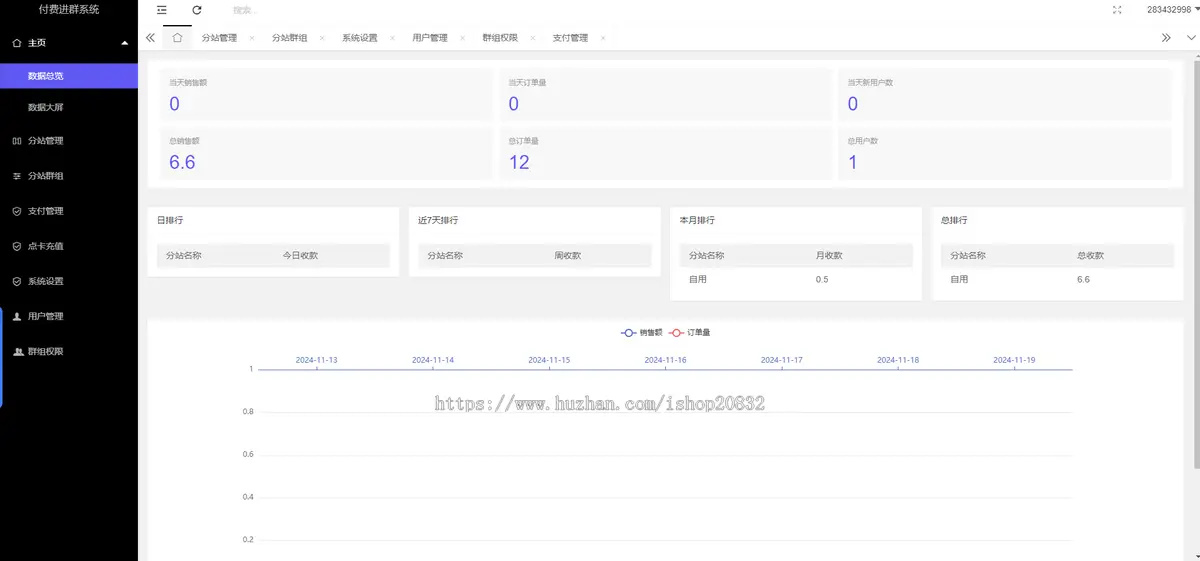1200x561 pixels.
Task: Open the tab options chevron on the right
Action: (1191, 38)
